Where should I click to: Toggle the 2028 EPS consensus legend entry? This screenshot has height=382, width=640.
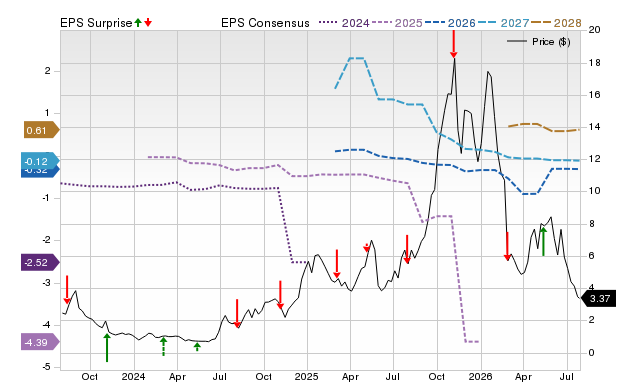(556, 23)
